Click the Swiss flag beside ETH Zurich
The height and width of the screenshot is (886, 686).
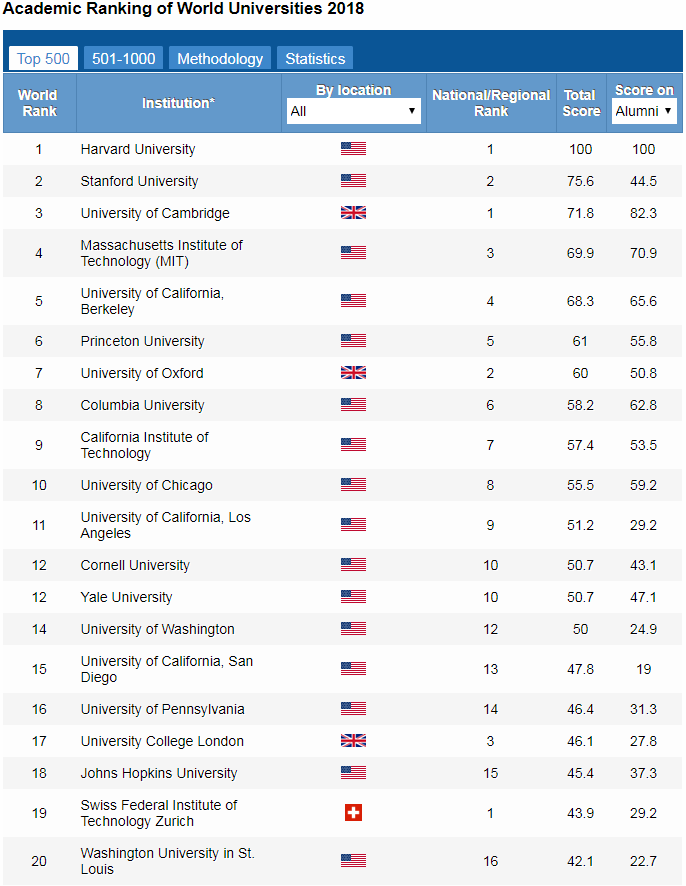tap(353, 813)
